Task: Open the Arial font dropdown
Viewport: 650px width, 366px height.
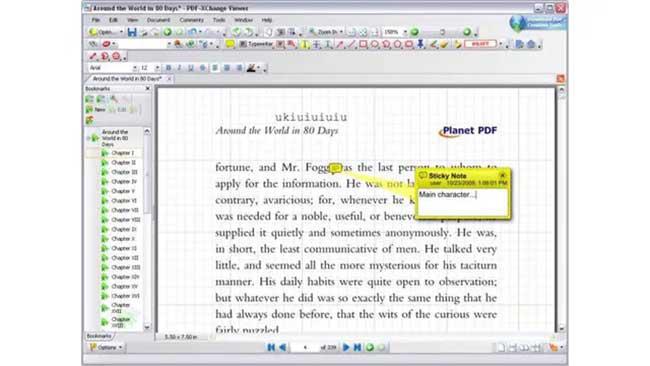Action: [x=135, y=68]
